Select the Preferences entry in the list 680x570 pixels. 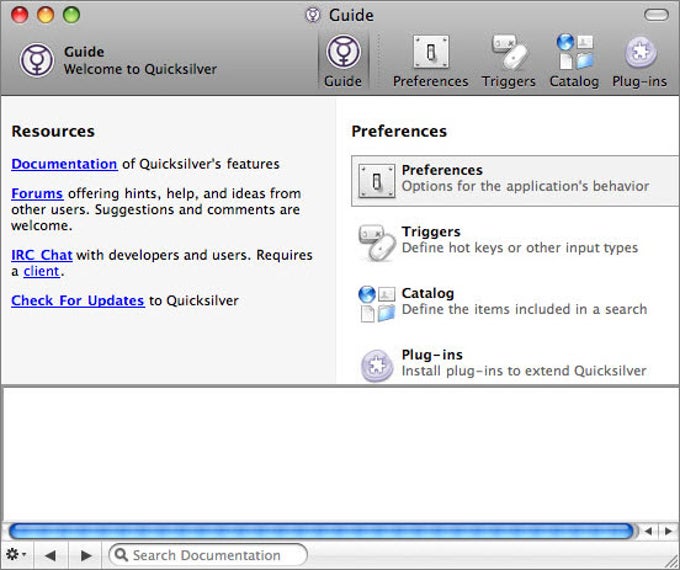[515, 181]
